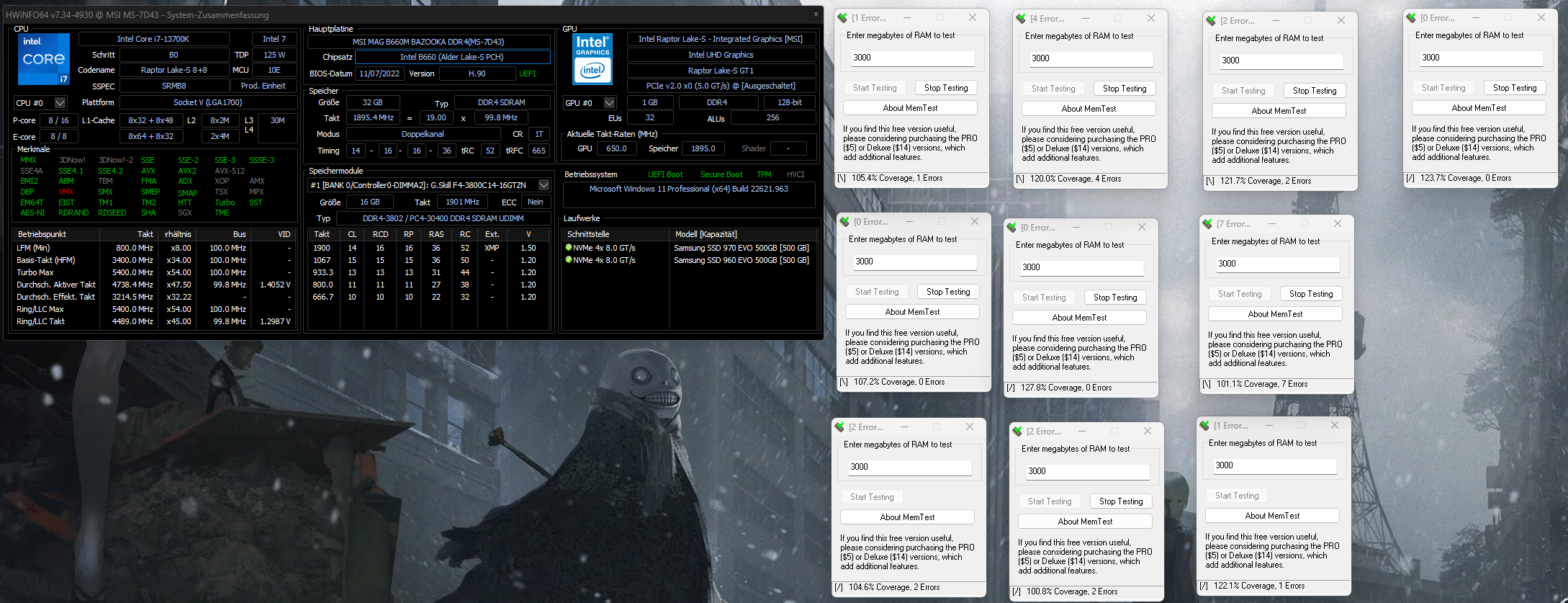Screen dimensions: 1568x603
Task: Open the GPU #0 selector dropdown
Action: (x=610, y=103)
